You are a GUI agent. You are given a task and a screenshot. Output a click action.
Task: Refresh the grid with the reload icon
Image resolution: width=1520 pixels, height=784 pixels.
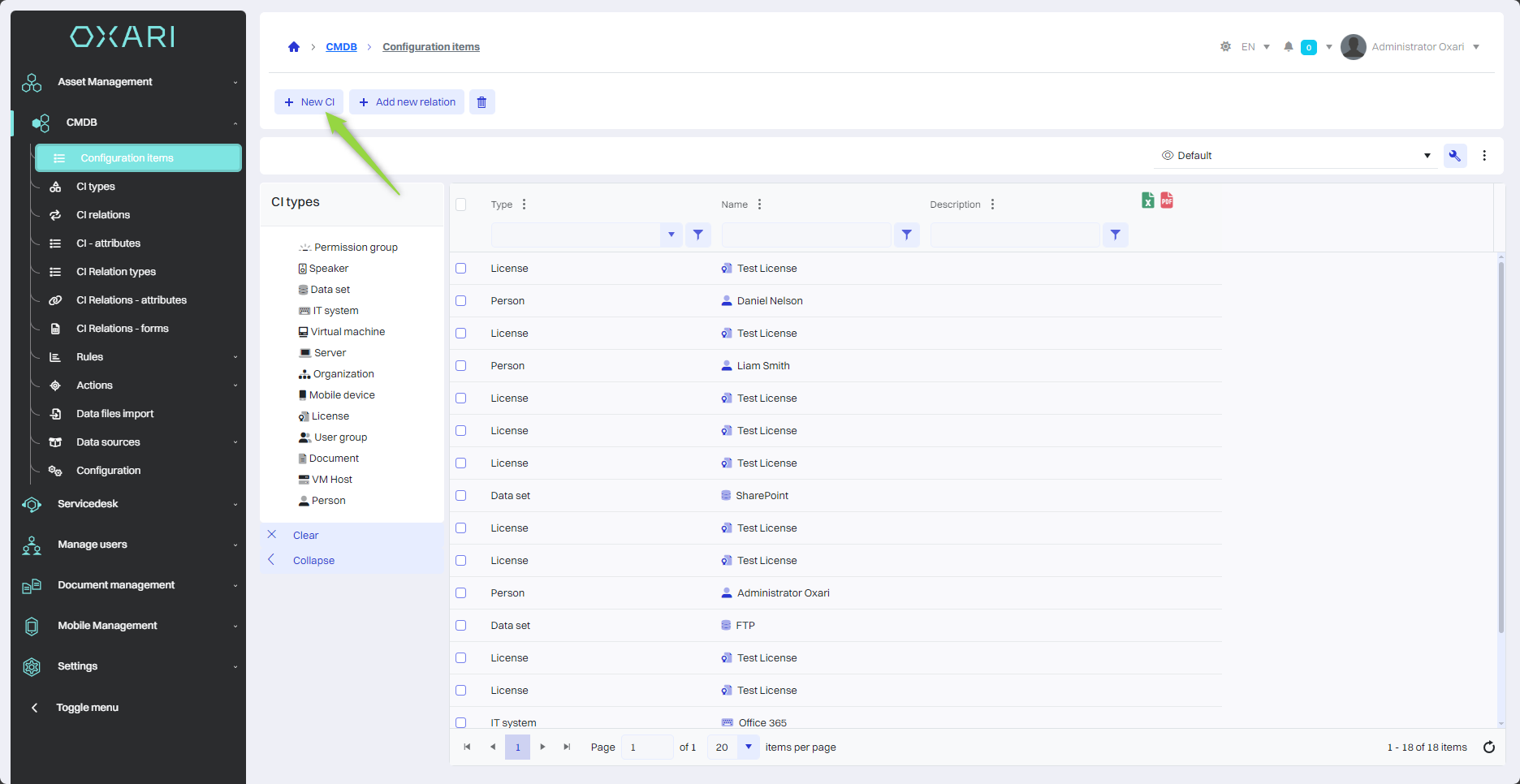[1488, 747]
